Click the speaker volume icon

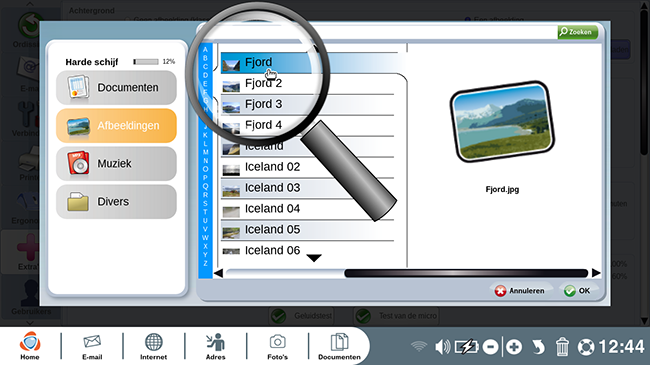pos(443,347)
